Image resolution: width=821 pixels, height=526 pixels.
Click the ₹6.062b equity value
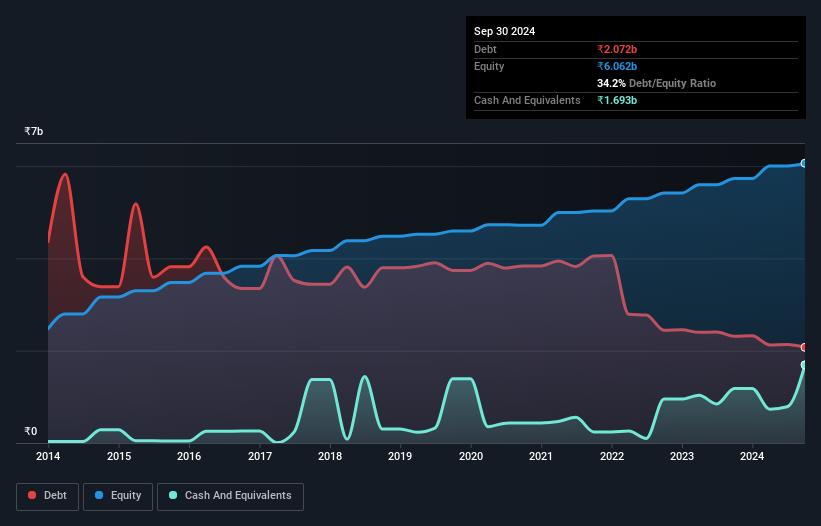click(x=617, y=66)
